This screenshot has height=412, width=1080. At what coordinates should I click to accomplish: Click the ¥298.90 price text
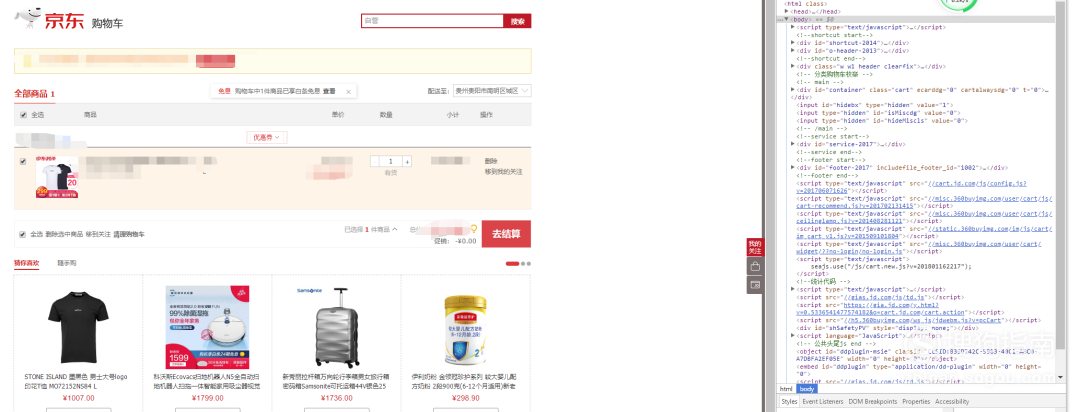click(x=465, y=398)
